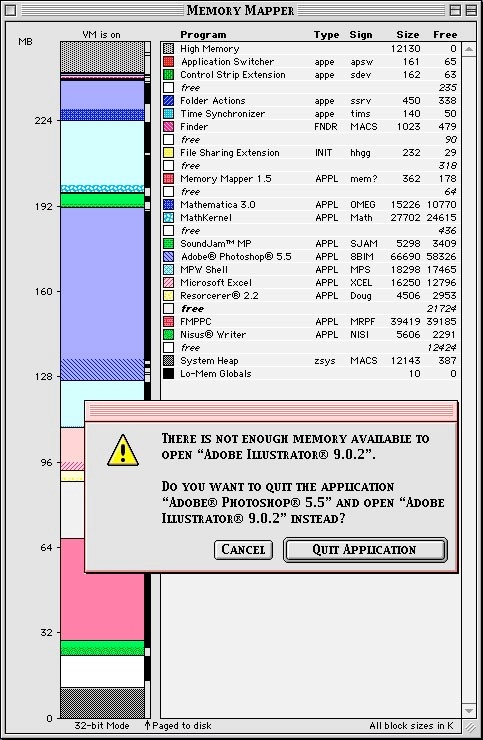This screenshot has height=740, width=483.
Task: Click the Size column header
Action: [x=407, y=34]
